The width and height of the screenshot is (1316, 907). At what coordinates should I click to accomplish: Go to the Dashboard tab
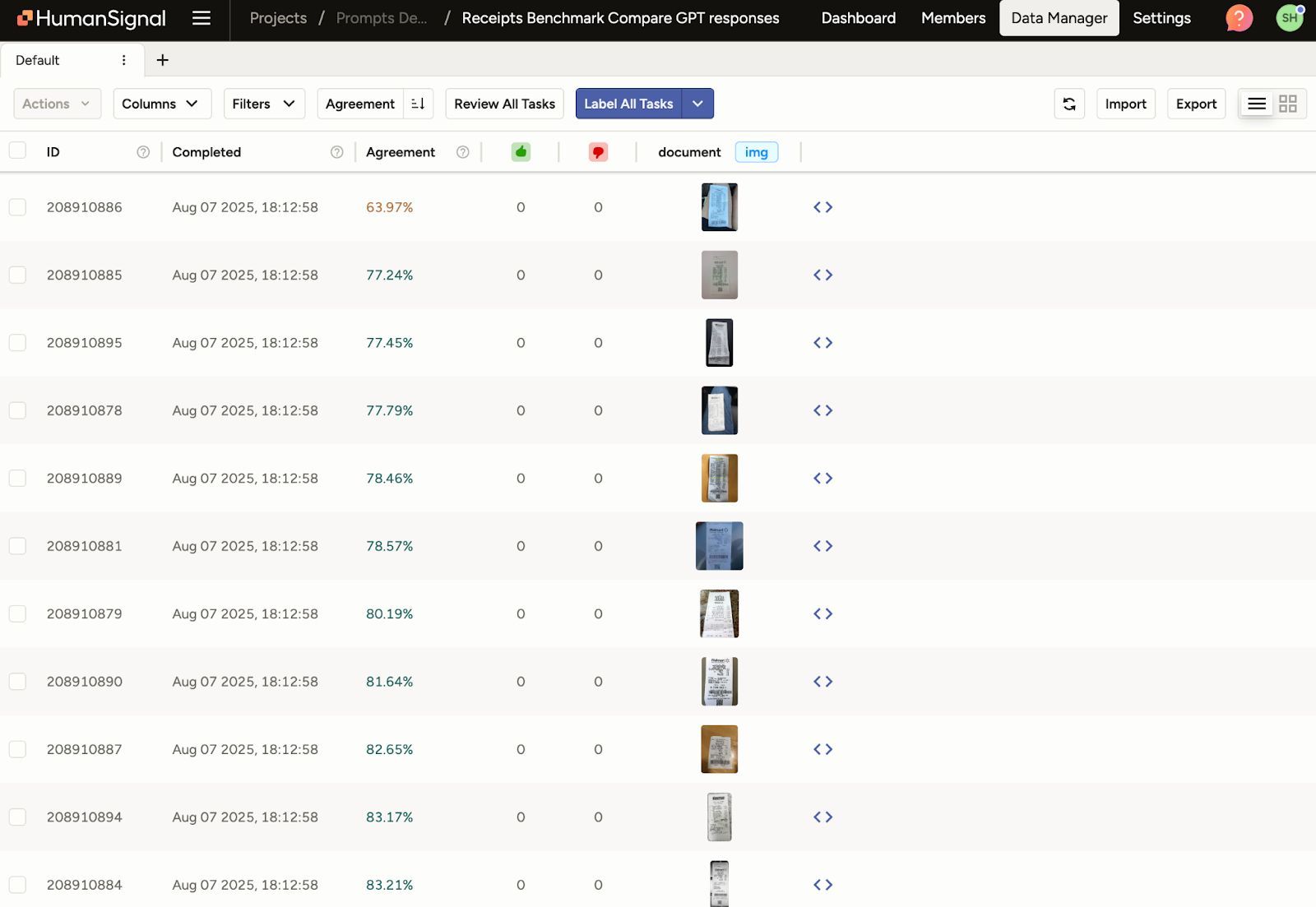coord(858,18)
